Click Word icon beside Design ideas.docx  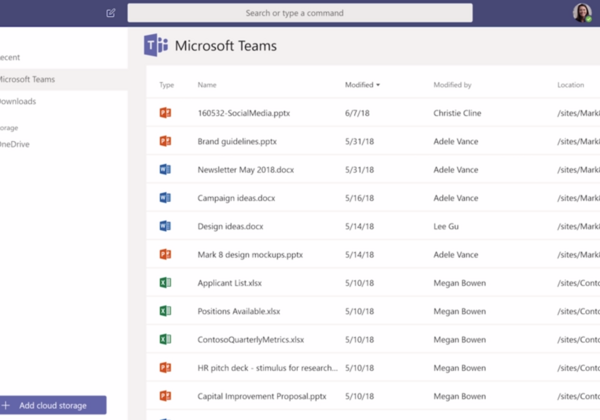166,226
